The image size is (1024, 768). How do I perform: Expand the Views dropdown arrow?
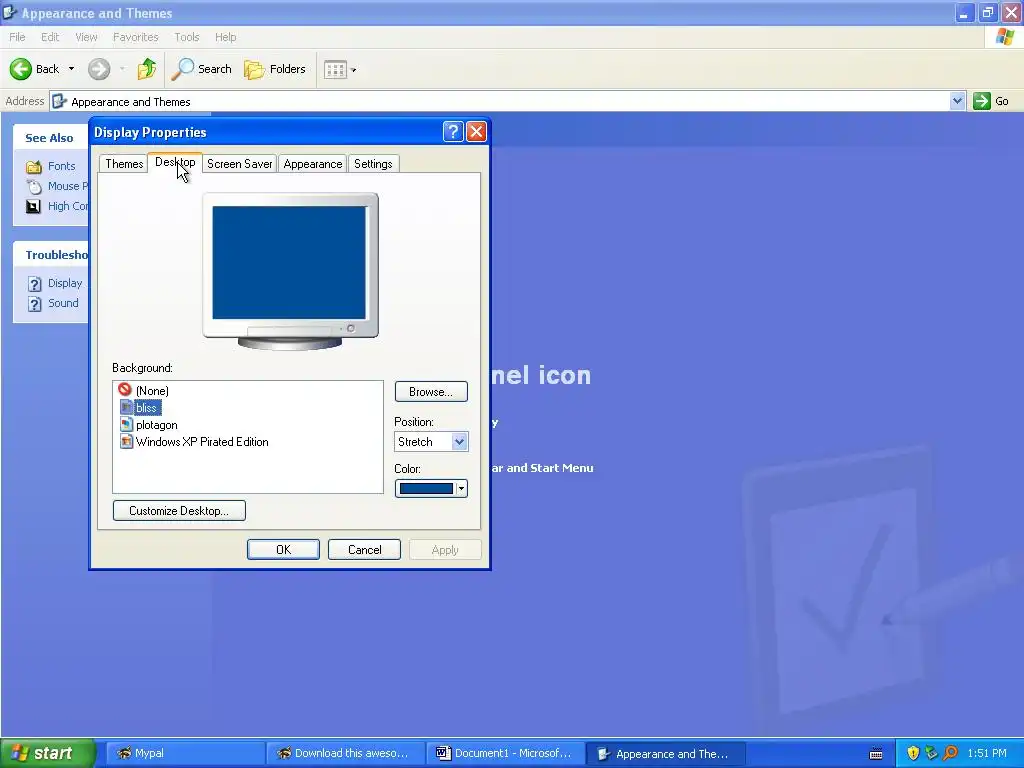coord(353,70)
